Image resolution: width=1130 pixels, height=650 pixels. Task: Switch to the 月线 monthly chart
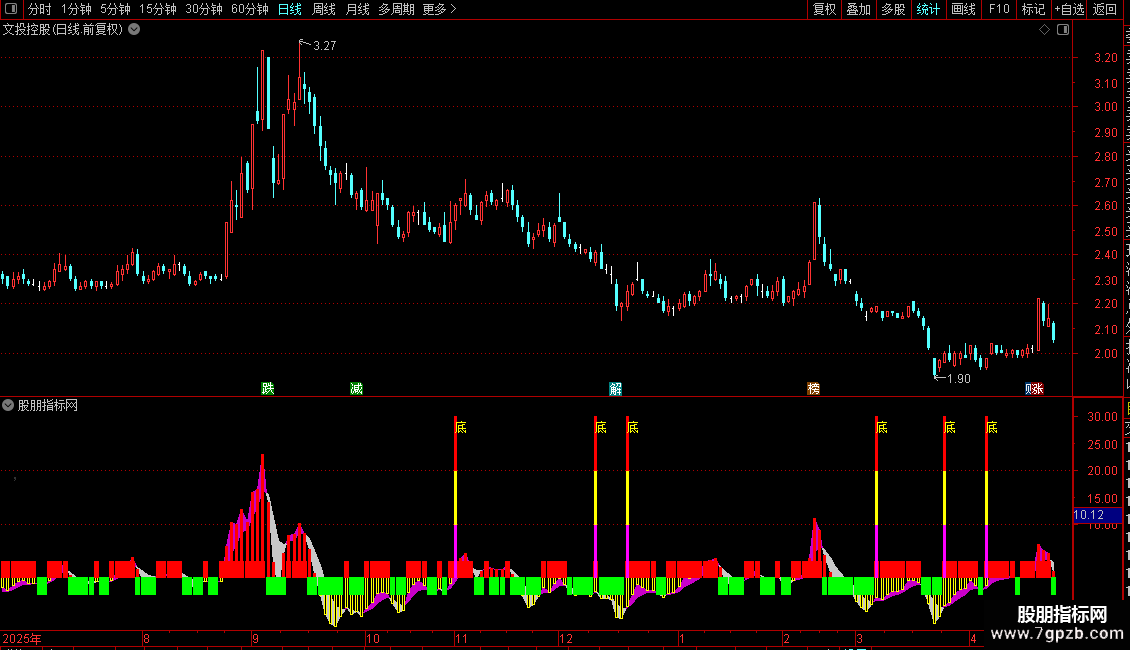pyautogui.click(x=357, y=9)
